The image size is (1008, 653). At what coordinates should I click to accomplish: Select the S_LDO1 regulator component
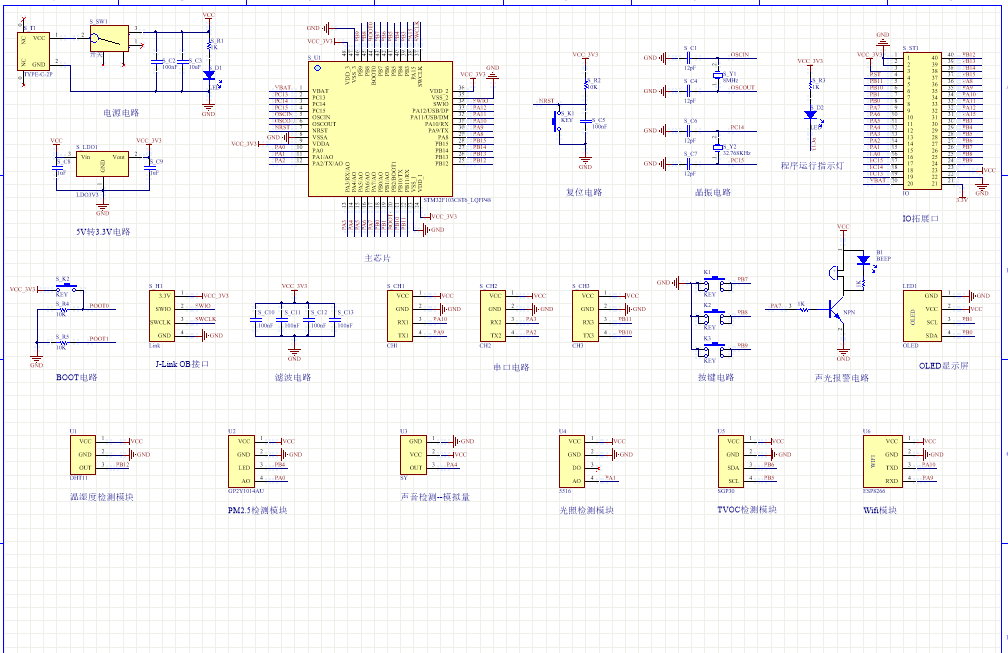[102, 165]
